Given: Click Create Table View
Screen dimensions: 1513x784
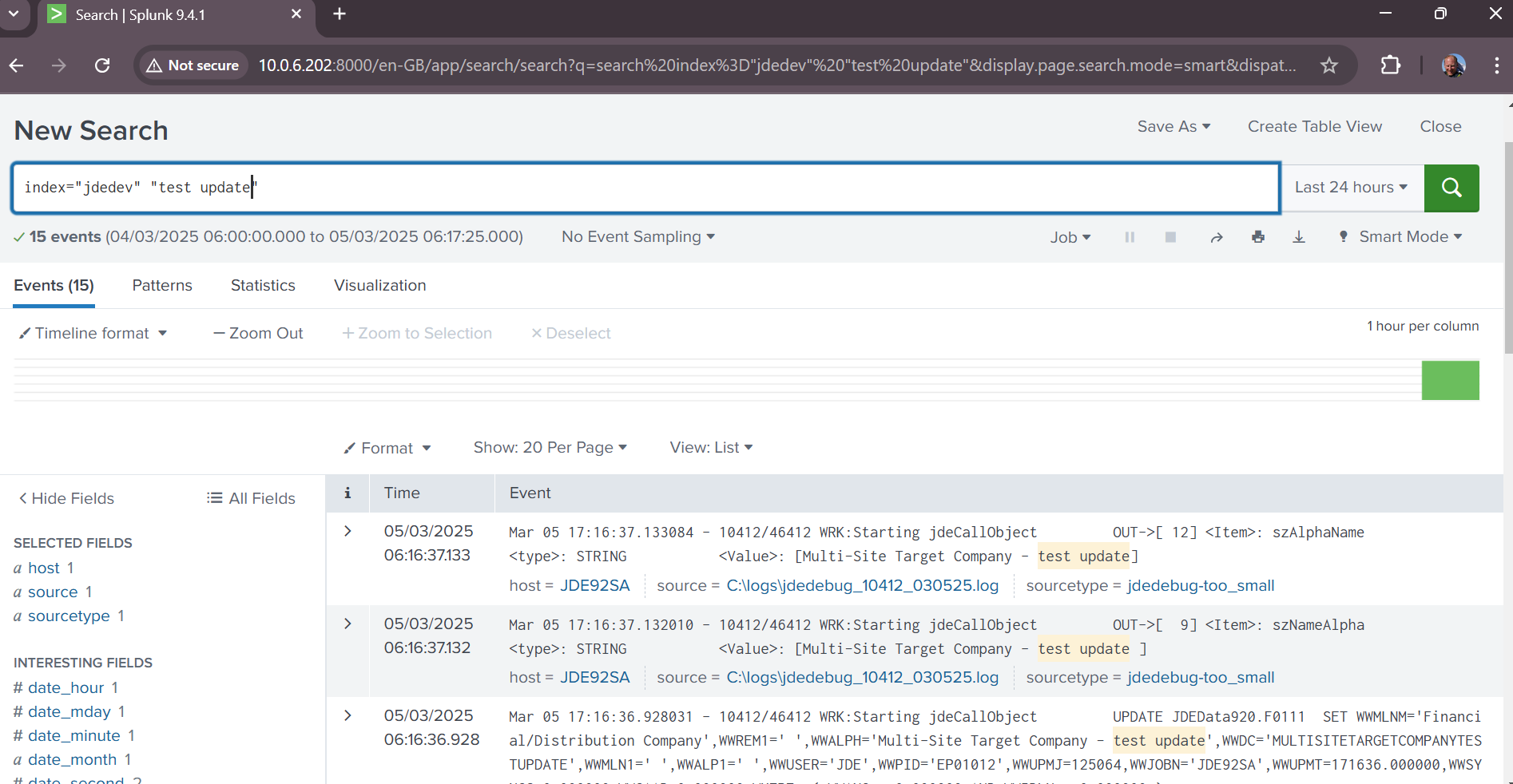Looking at the screenshot, I should tap(1314, 127).
